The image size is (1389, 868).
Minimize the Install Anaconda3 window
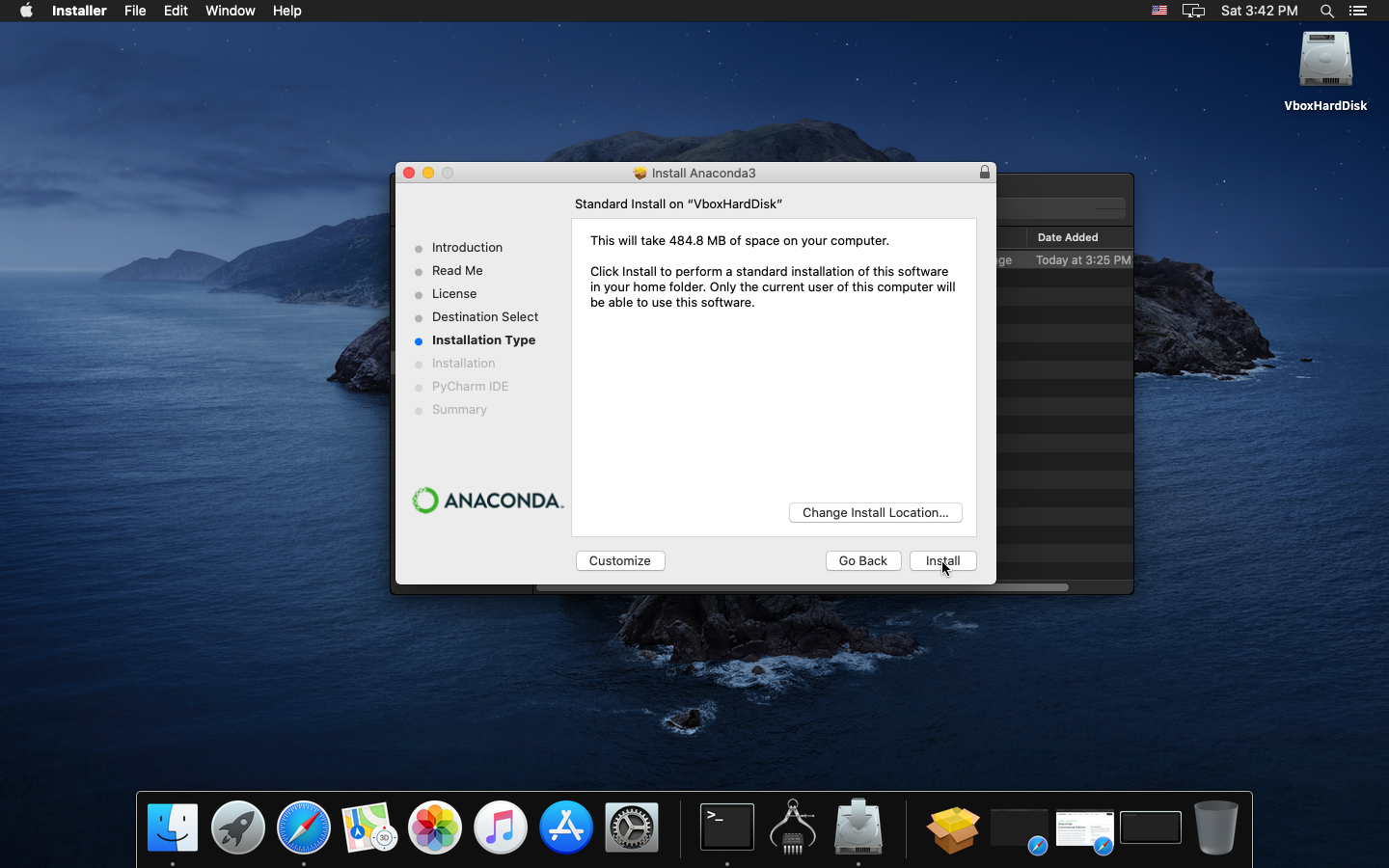tap(428, 173)
